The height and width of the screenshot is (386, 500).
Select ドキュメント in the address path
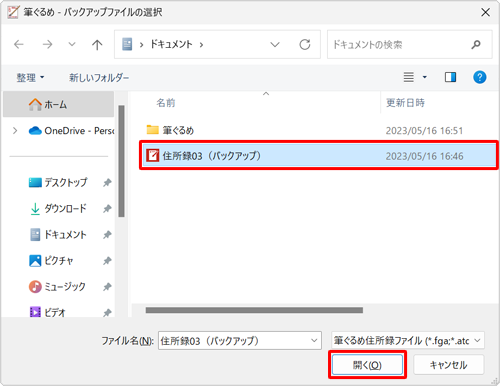171,44
